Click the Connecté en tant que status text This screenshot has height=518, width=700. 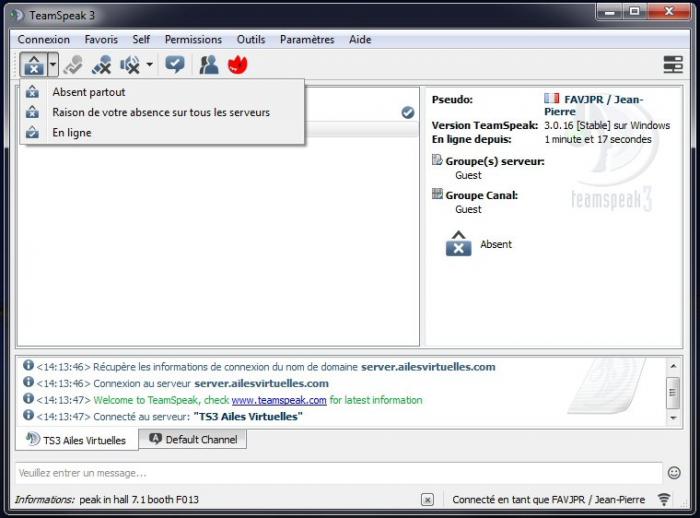coord(548,500)
